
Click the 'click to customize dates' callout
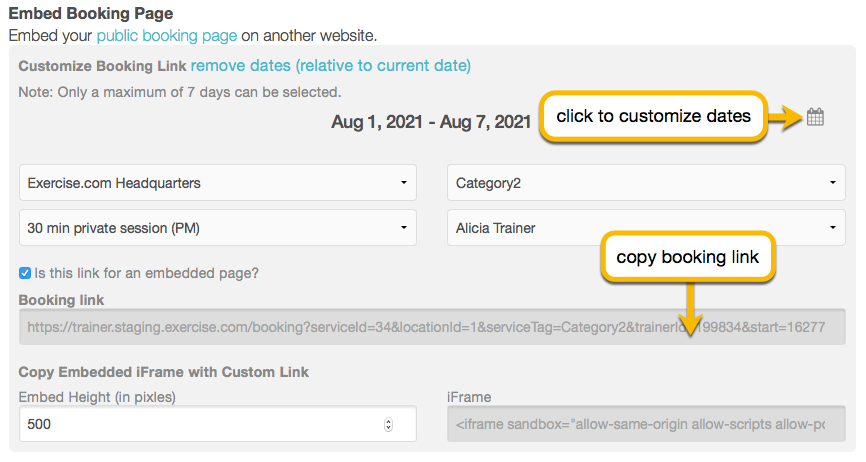653,116
